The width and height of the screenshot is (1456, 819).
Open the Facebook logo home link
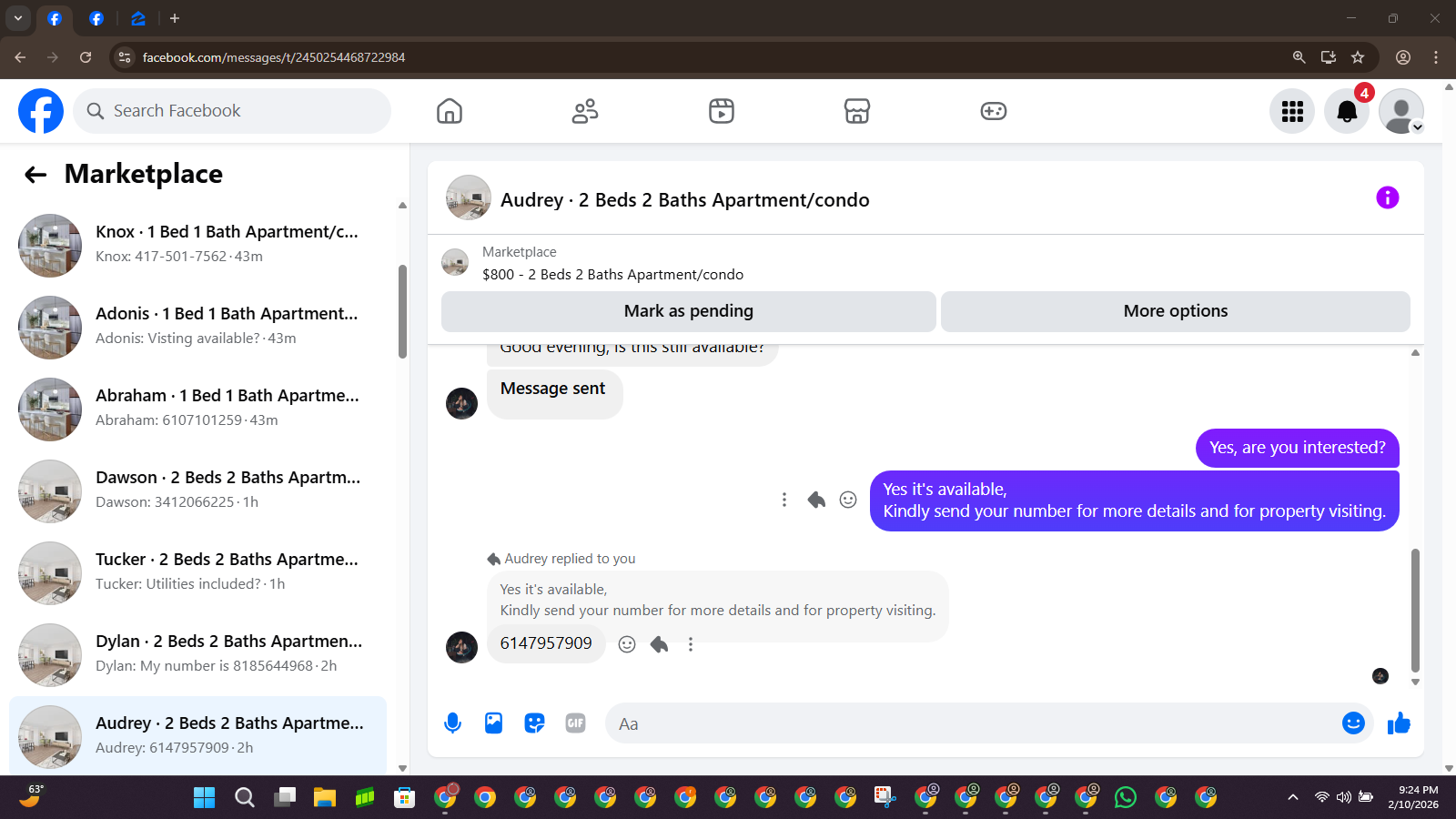click(41, 111)
